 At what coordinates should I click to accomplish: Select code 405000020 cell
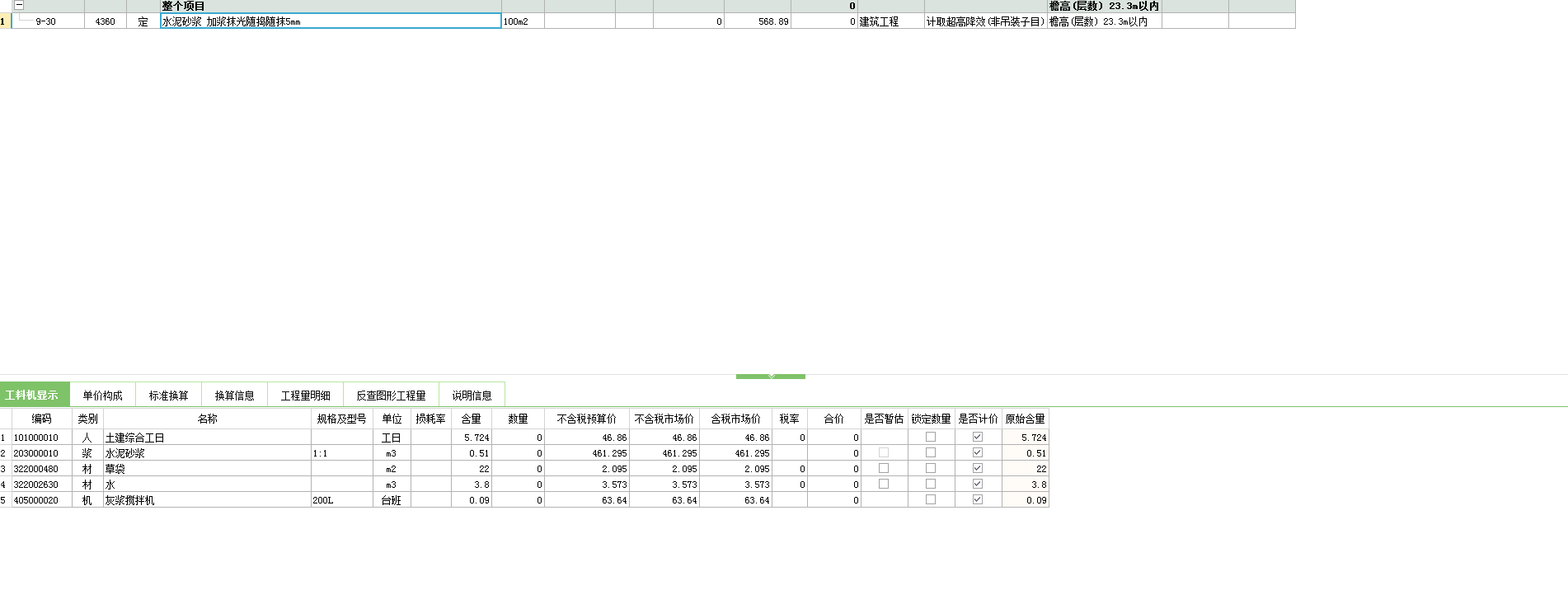coord(41,500)
